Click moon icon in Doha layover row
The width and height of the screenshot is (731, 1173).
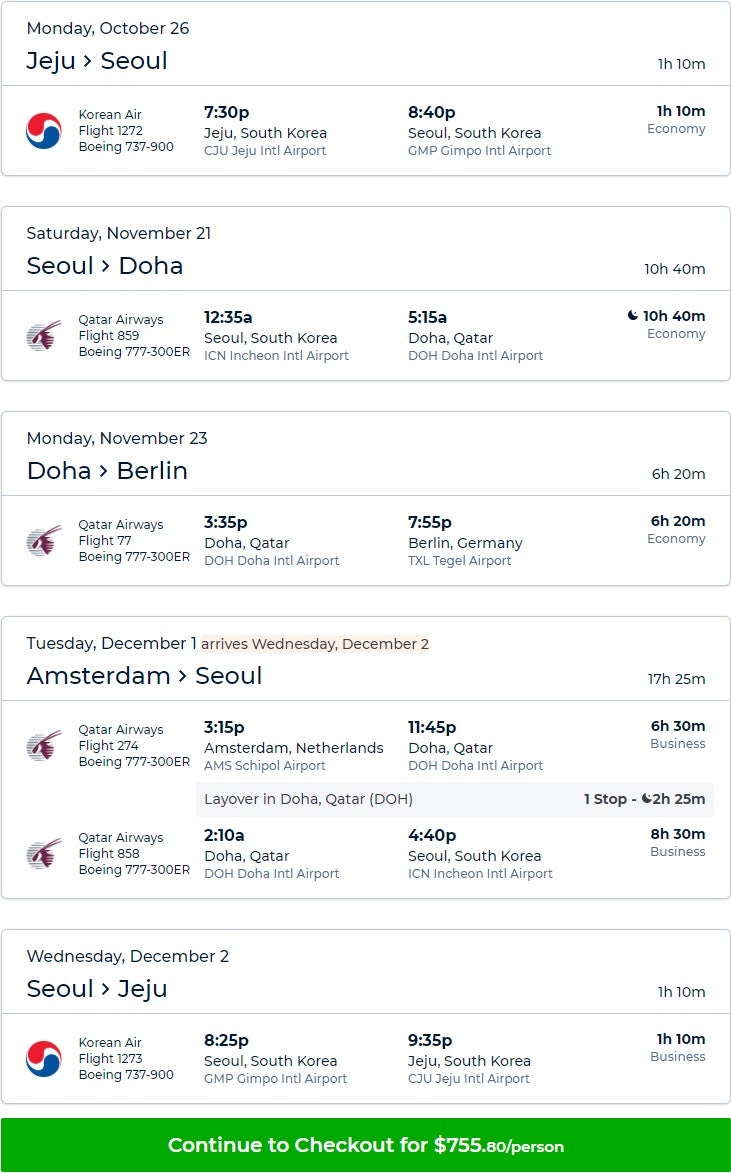pyautogui.click(x=647, y=799)
